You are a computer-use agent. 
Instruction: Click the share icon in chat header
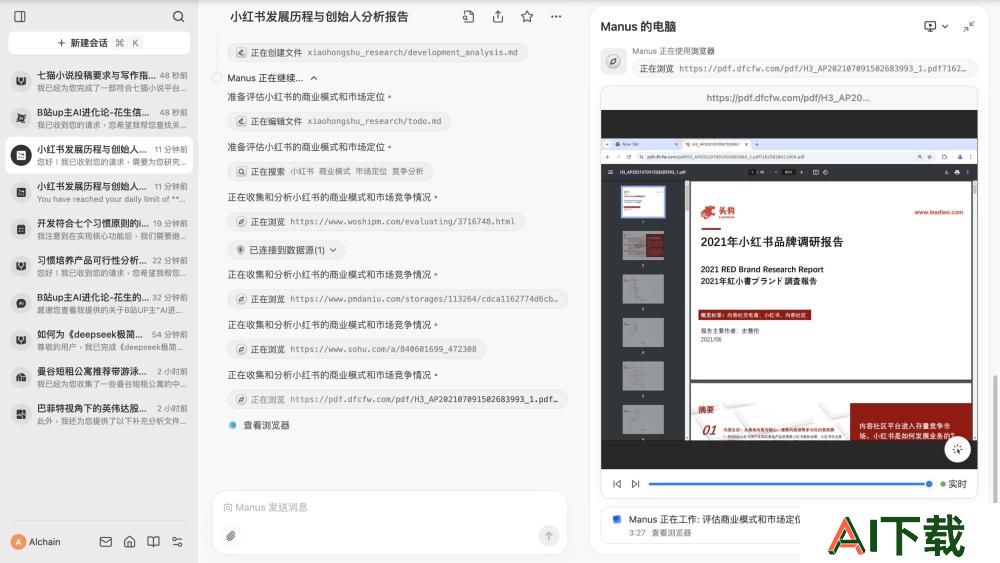point(497,17)
